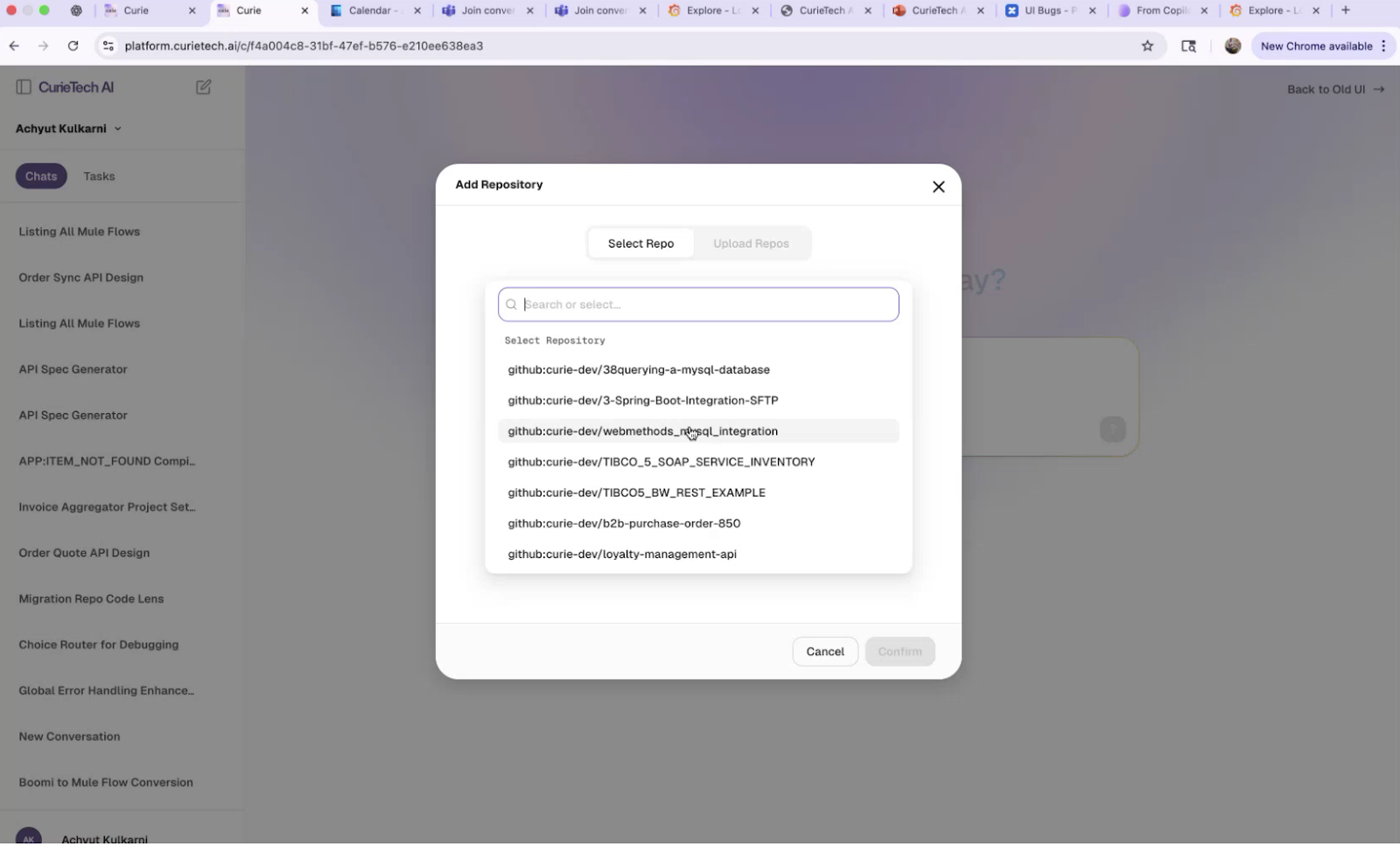Select the b2b-purchase-order-850 repository
This screenshot has width=1400, height=846.
(624, 522)
